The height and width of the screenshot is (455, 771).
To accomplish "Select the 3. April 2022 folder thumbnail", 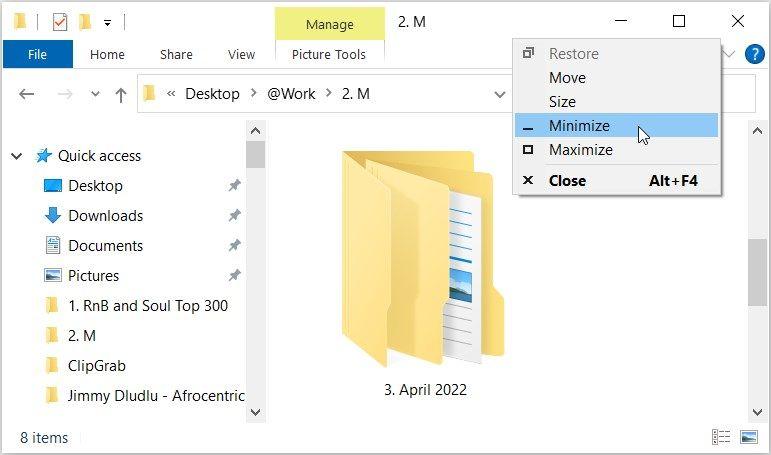I will pos(423,259).
